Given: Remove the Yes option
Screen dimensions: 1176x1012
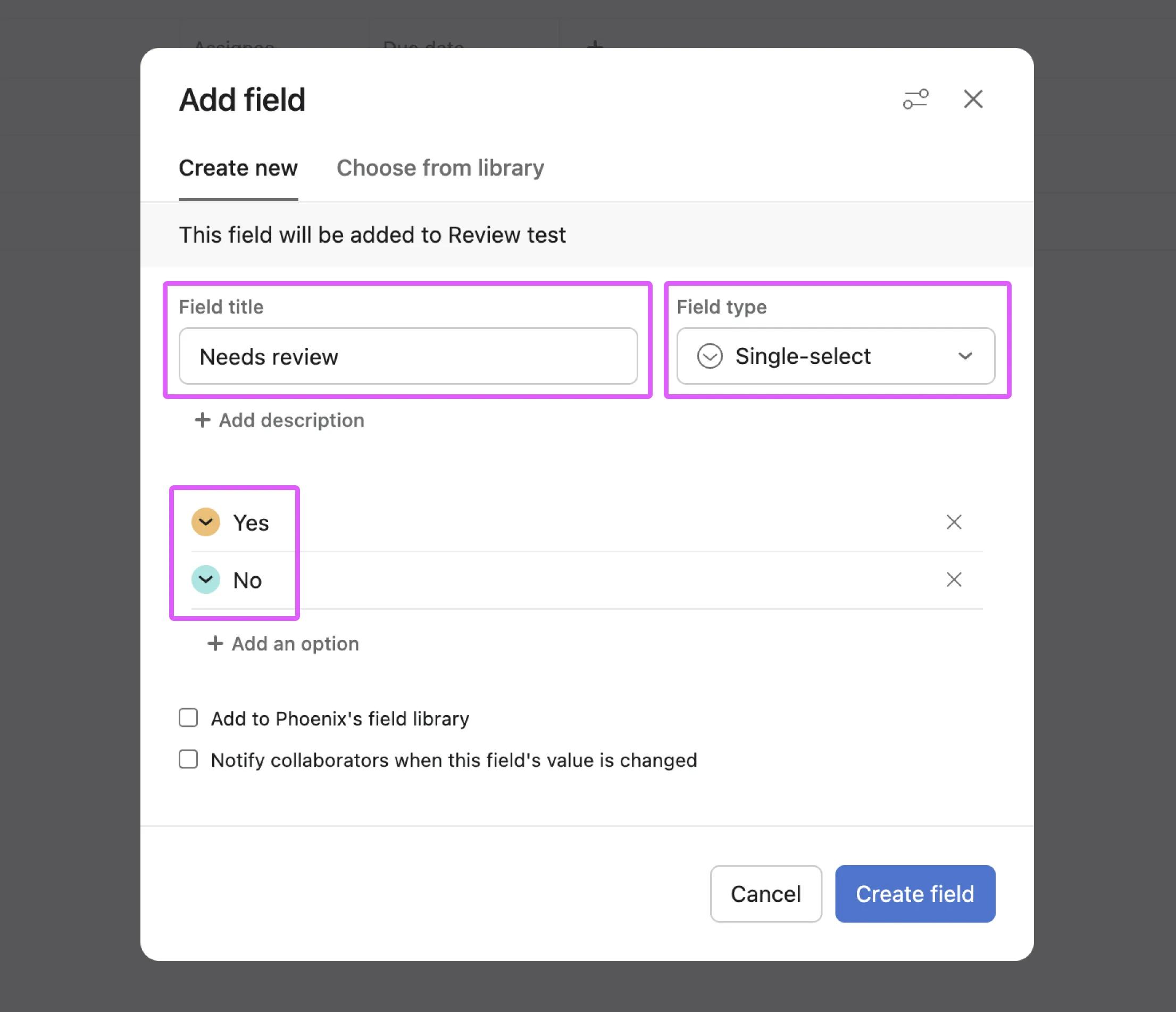Looking at the screenshot, I should click(954, 522).
